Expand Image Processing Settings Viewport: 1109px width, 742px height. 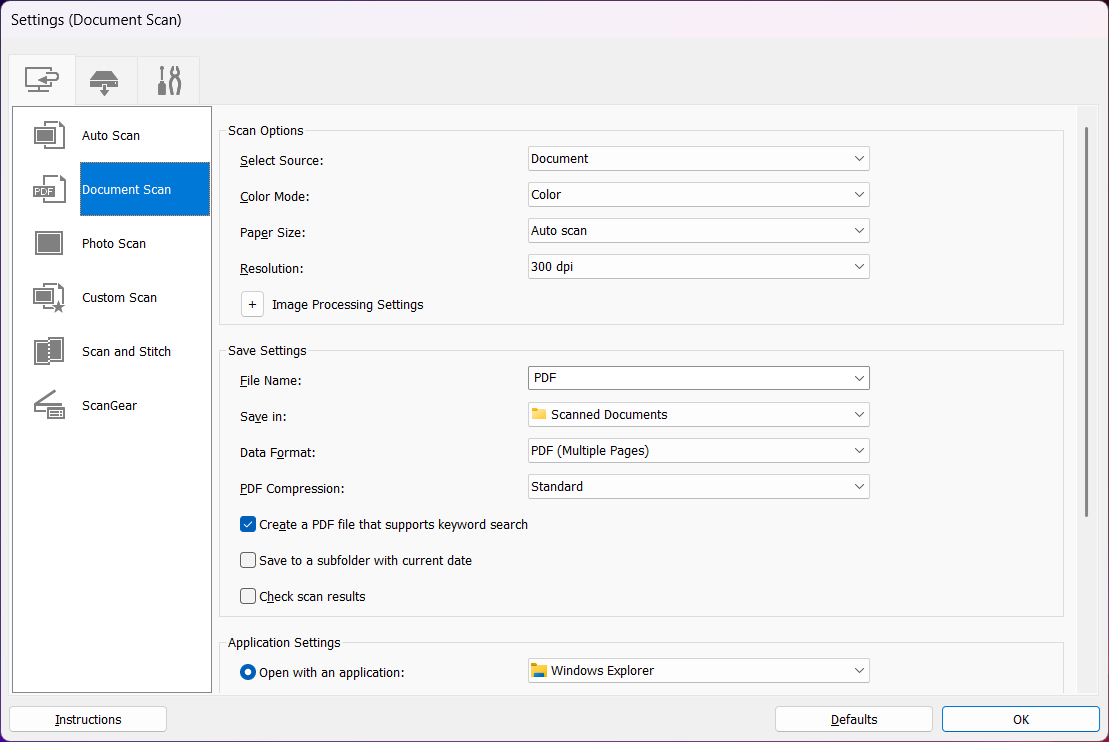coord(252,304)
